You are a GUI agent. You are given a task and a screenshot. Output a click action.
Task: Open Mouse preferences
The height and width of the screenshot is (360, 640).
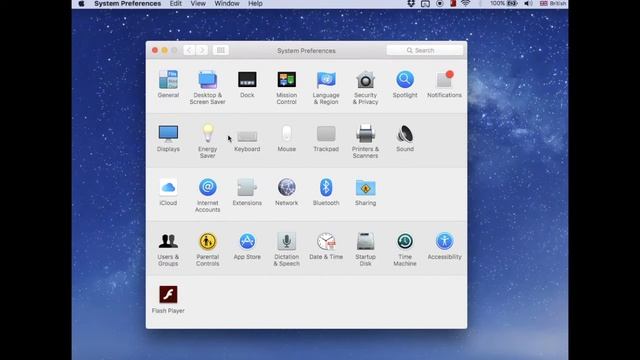tap(287, 138)
